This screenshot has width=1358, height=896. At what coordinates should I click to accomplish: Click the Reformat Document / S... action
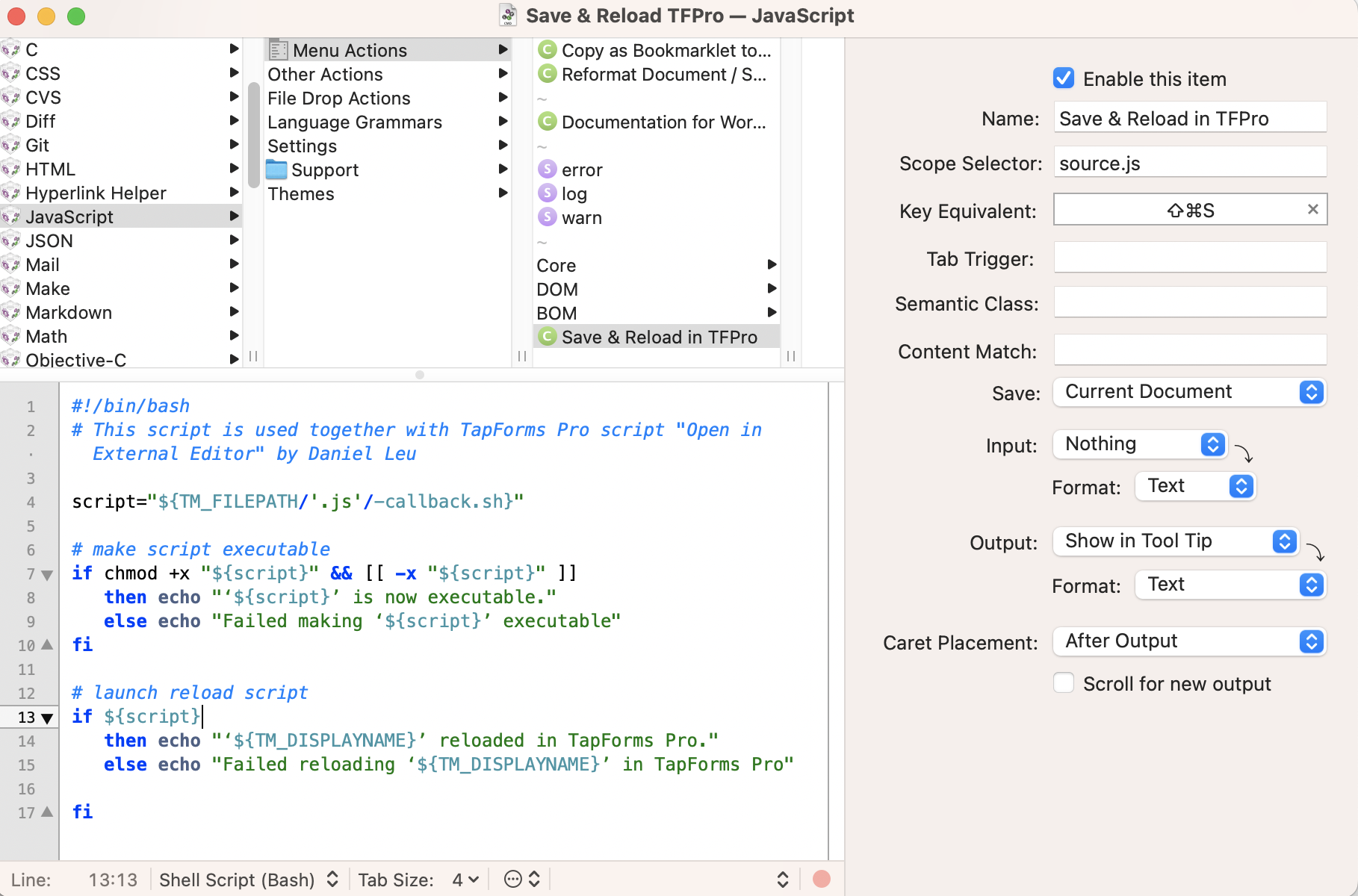point(663,74)
